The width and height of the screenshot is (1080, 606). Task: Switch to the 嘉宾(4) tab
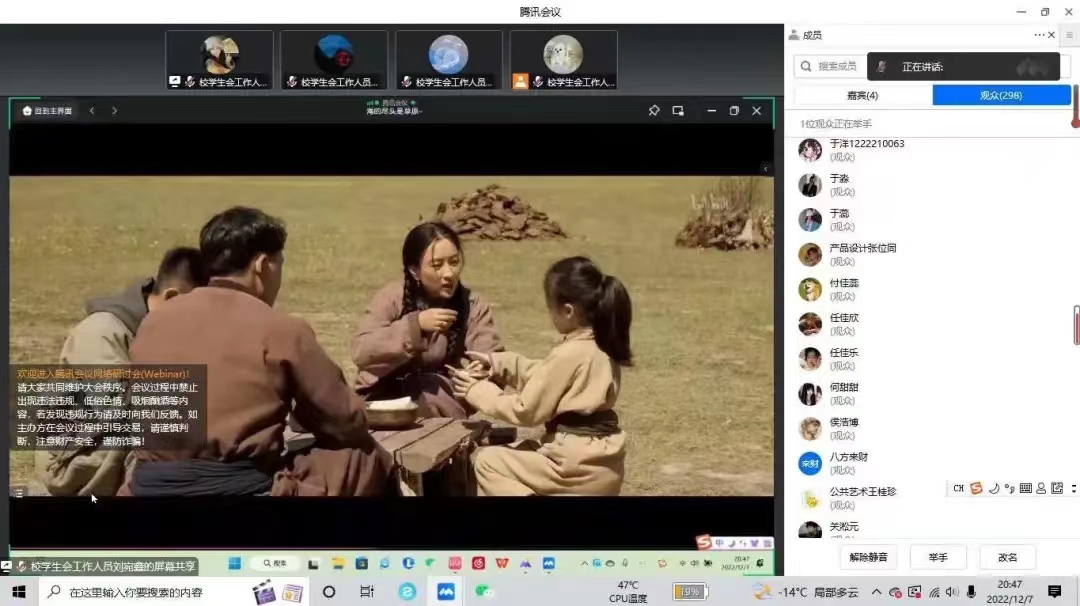(x=862, y=96)
